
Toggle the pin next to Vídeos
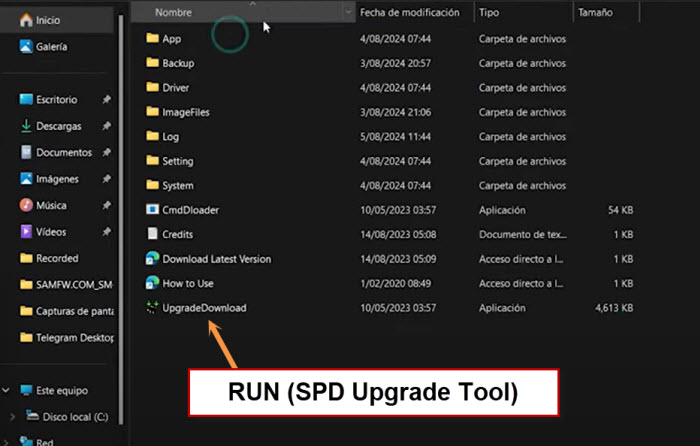[106, 231]
